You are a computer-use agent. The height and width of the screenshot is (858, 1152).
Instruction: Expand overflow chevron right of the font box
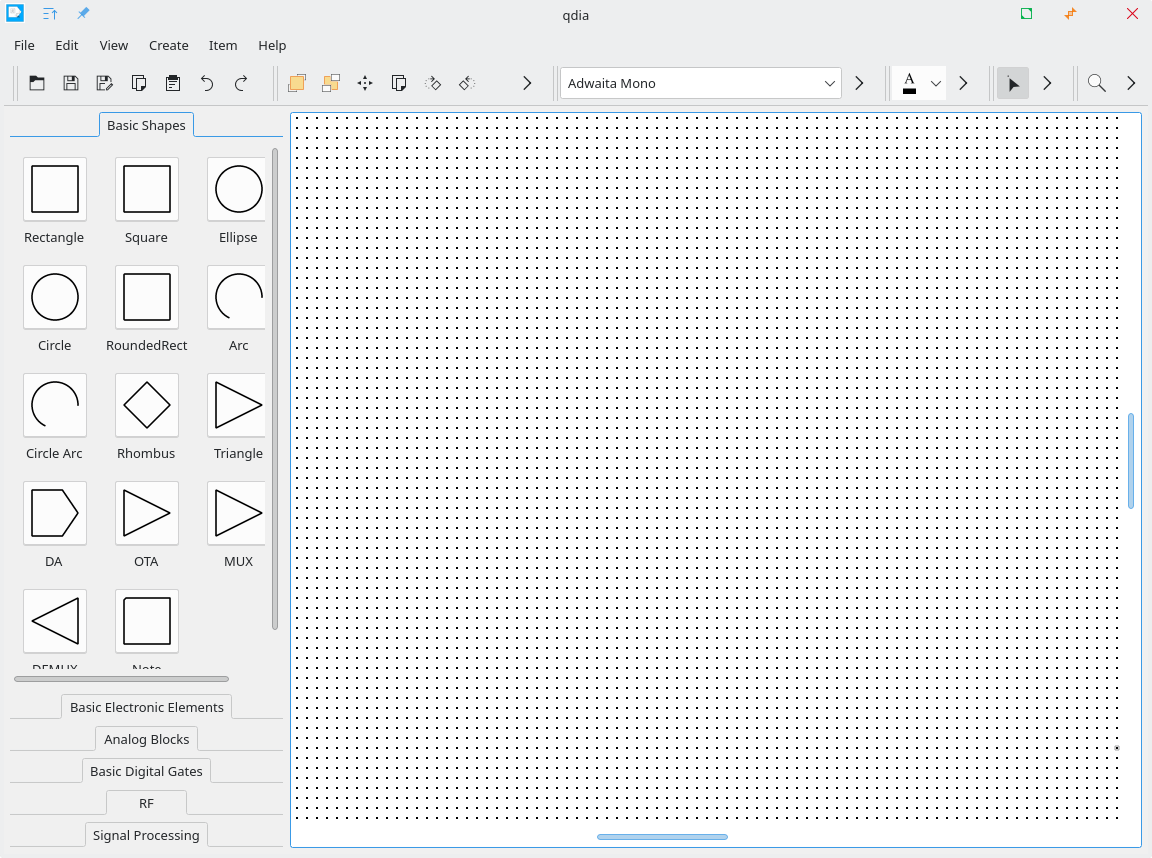tap(859, 83)
